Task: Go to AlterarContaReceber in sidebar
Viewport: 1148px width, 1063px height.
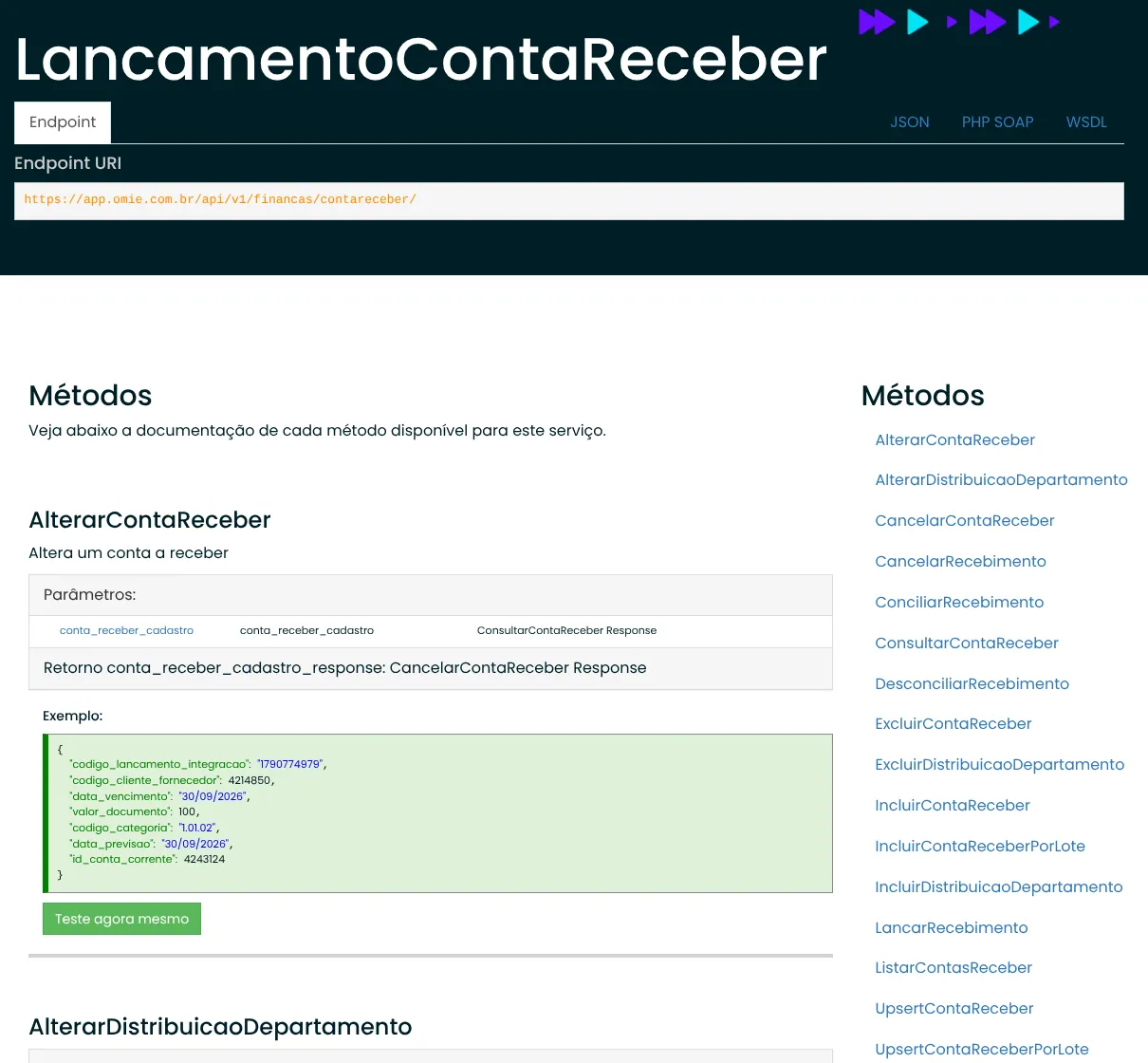Action: [954, 439]
